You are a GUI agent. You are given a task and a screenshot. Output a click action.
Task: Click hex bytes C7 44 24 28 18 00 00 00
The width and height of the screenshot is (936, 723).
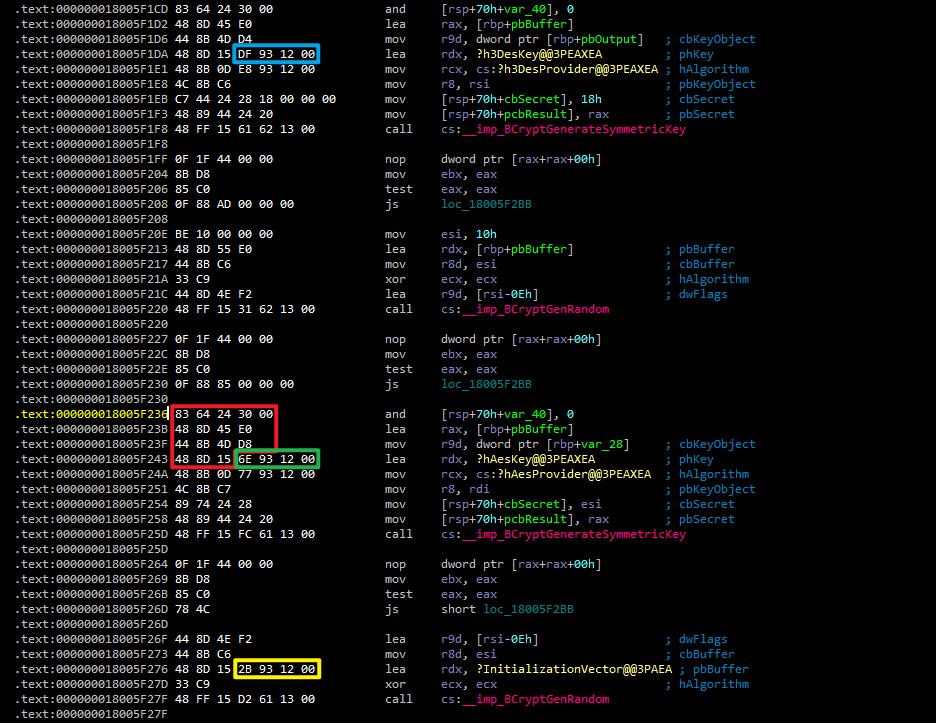point(255,99)
